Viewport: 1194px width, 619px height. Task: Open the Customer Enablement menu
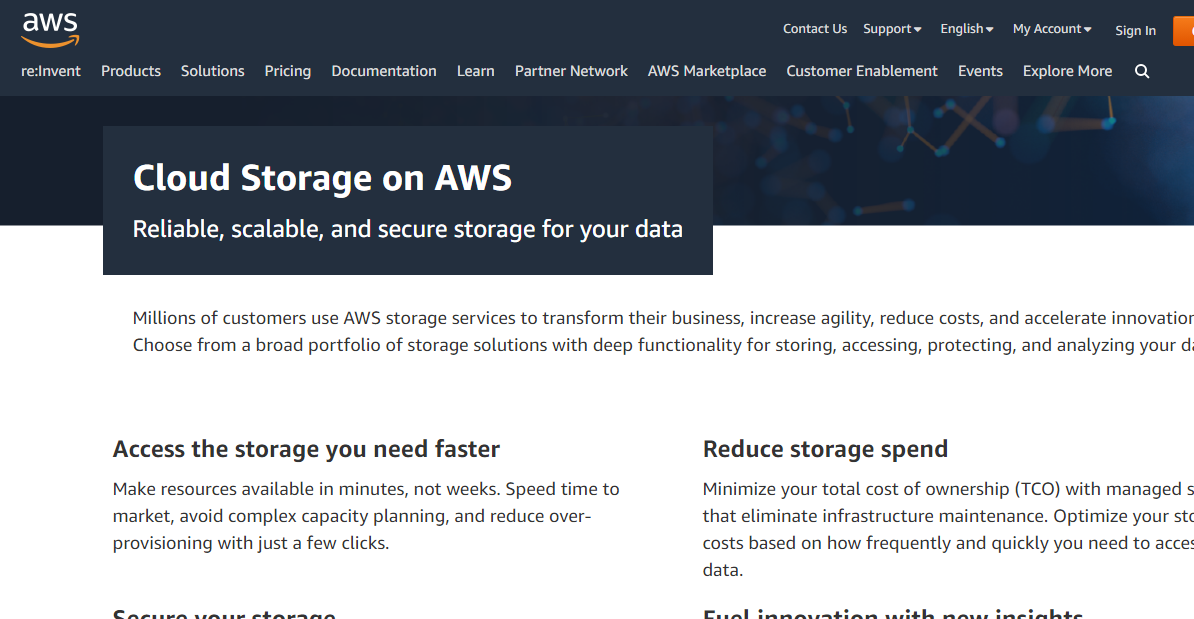(862, 71)
